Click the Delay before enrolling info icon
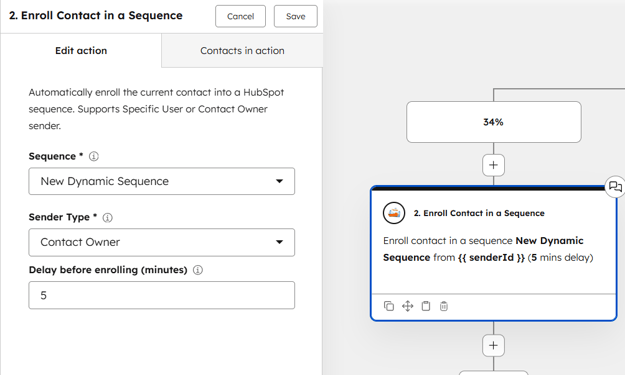Viewport: 625px width, 375px height. click(198, 270)
